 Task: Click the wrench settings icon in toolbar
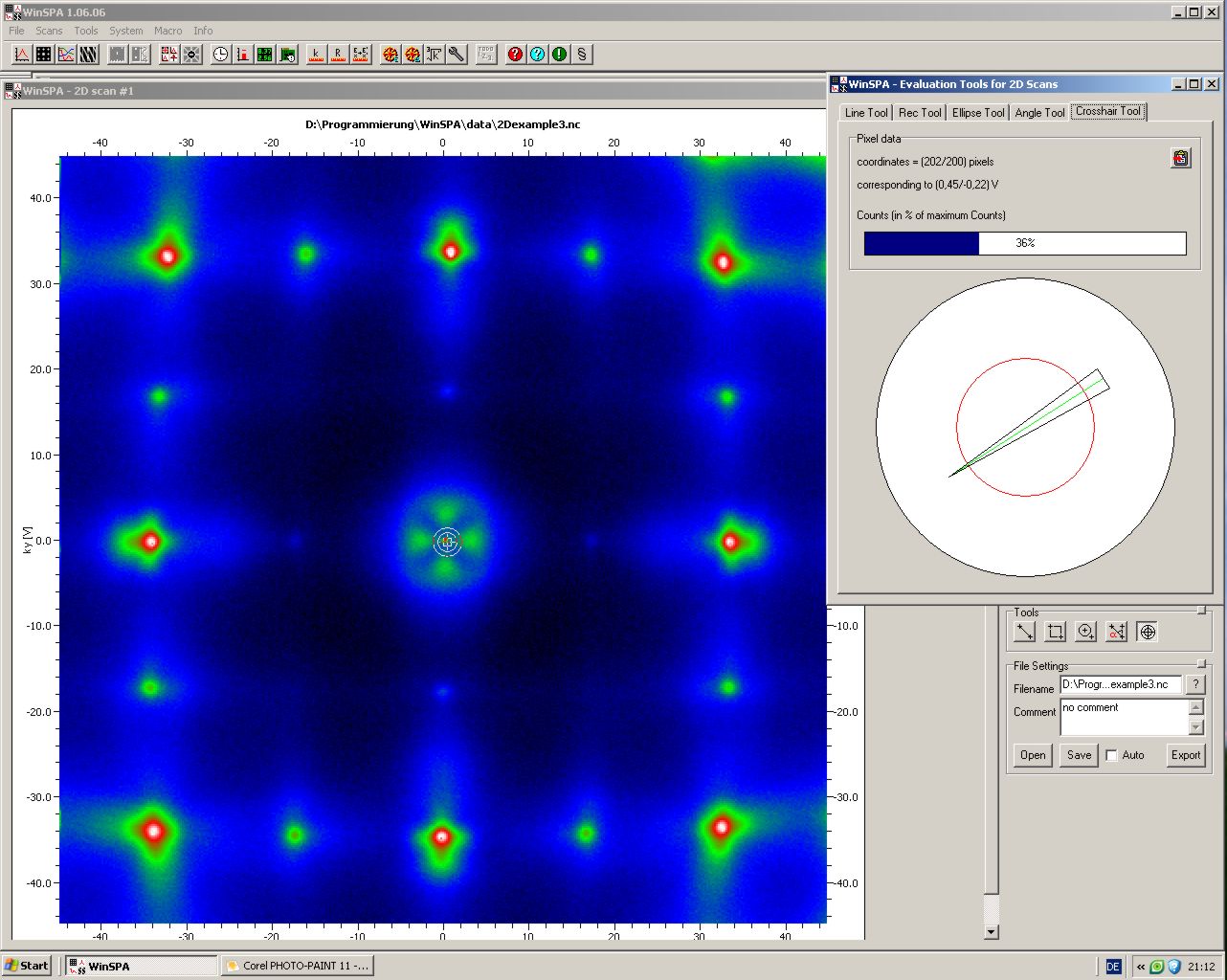click(x=457, y=55)
